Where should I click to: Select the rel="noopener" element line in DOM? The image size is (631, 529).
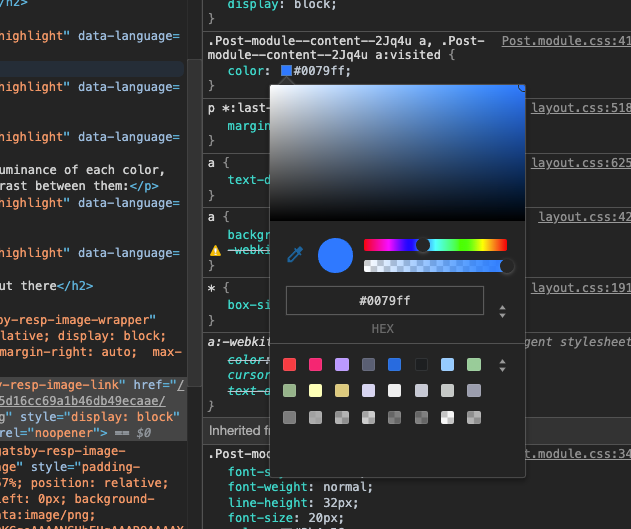(75, 433)
